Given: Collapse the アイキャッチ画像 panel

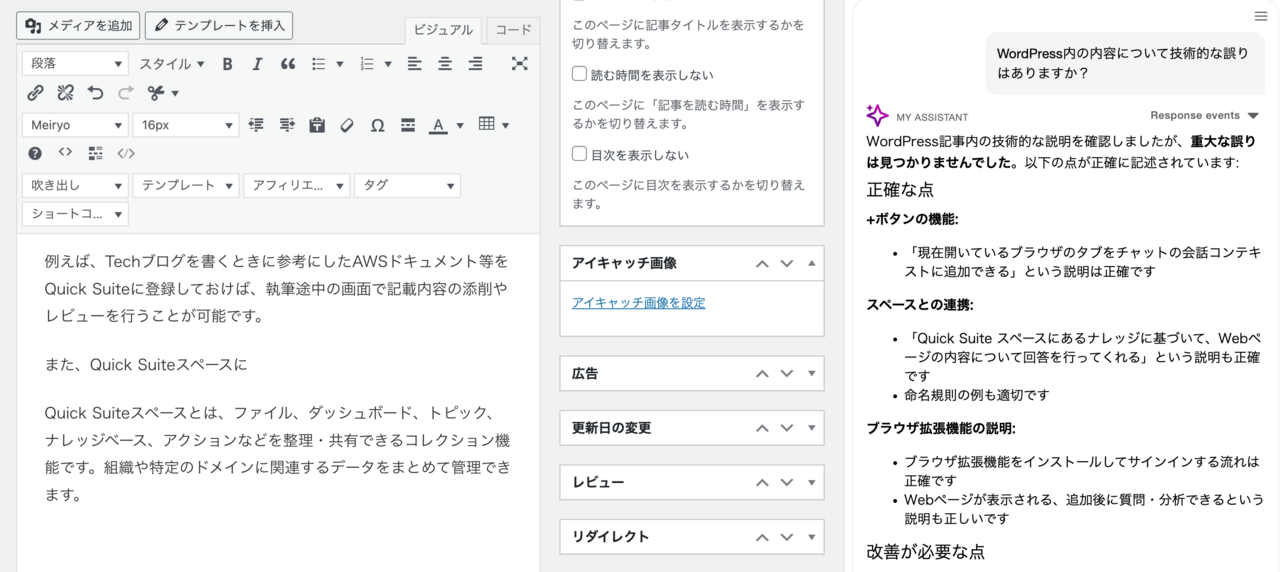Looking at the screenshot, I should tap(811, 263).
